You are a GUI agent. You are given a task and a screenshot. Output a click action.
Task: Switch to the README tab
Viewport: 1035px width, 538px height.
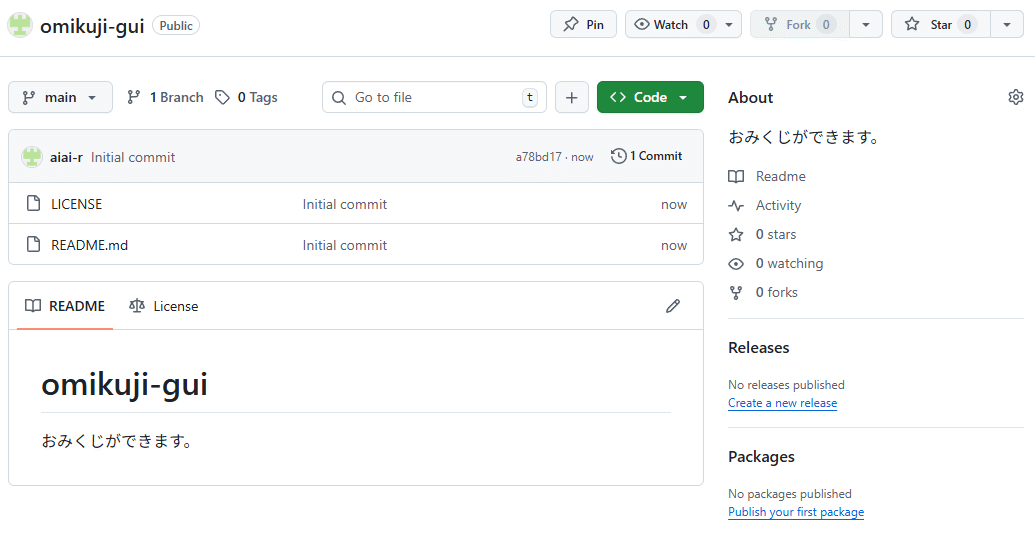click(65, 306)
